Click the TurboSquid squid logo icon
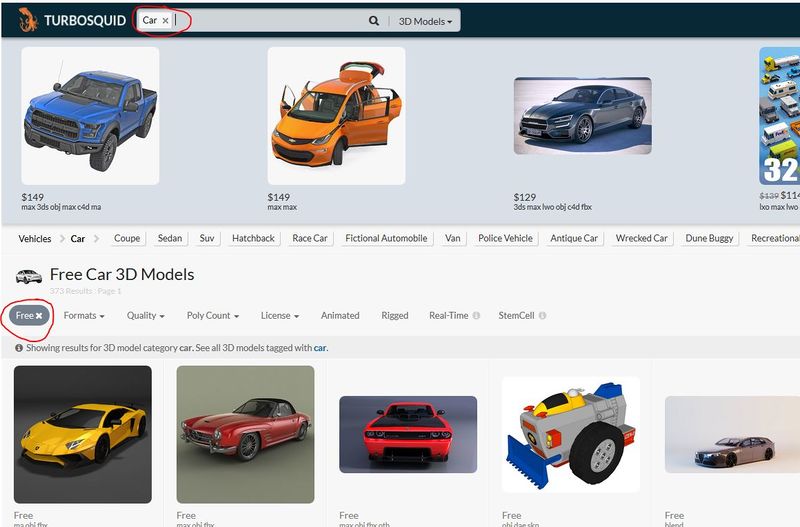Image resolution: width=800 pixels, height=527 pixels. coord(28,20)
